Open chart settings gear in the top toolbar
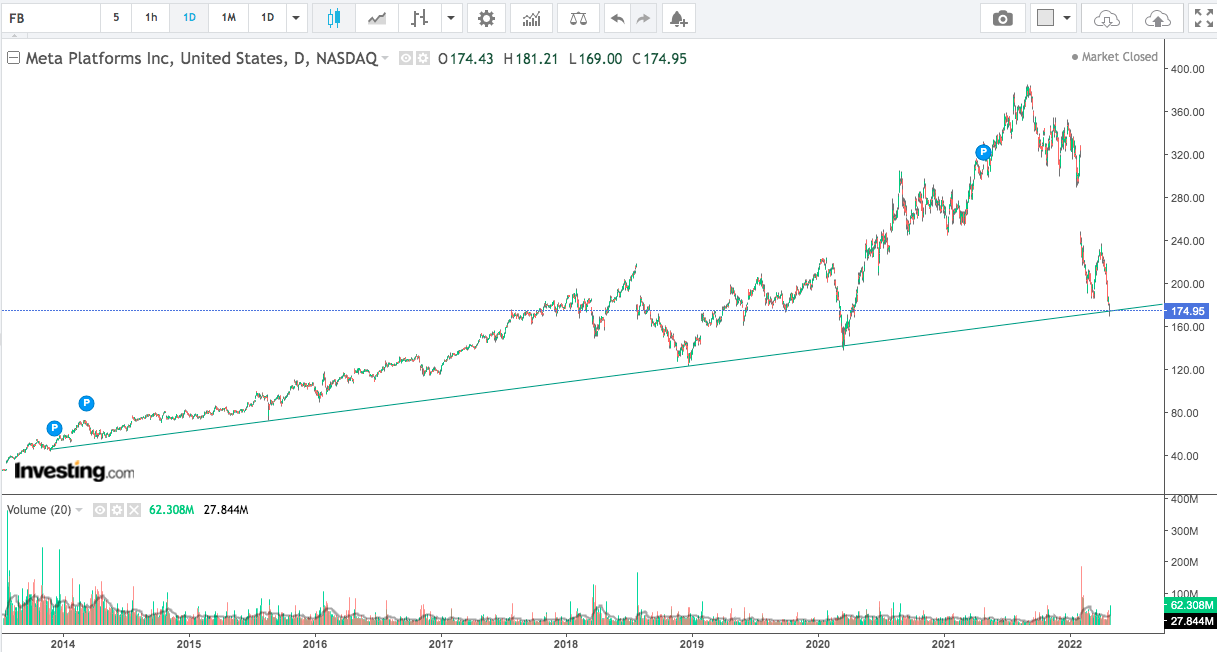The height and width of the screenshot is (652, 1217). [486, 18]
